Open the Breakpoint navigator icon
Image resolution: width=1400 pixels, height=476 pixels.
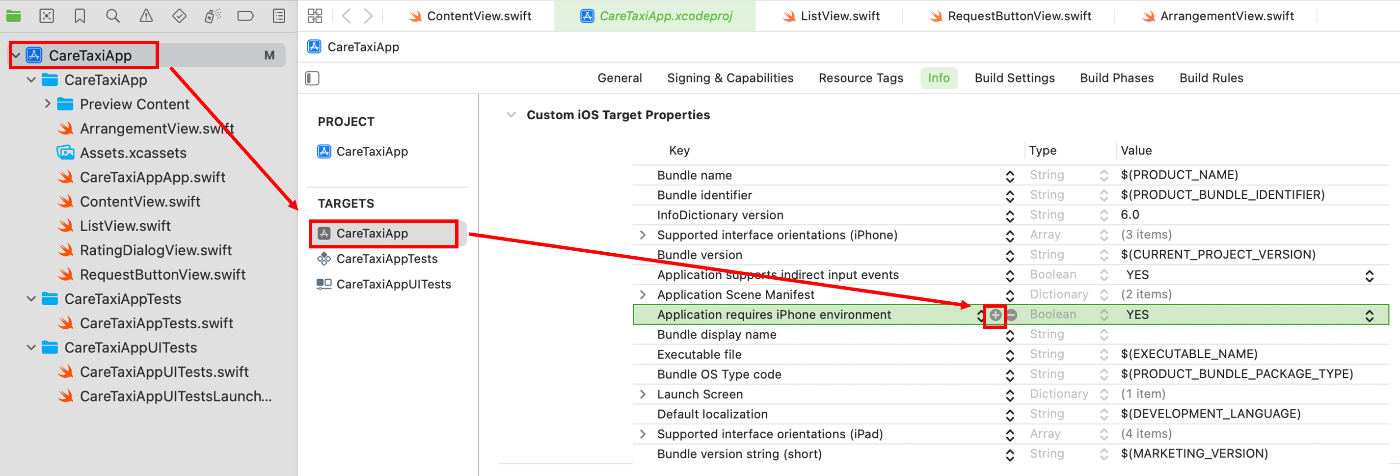[246, 16]
